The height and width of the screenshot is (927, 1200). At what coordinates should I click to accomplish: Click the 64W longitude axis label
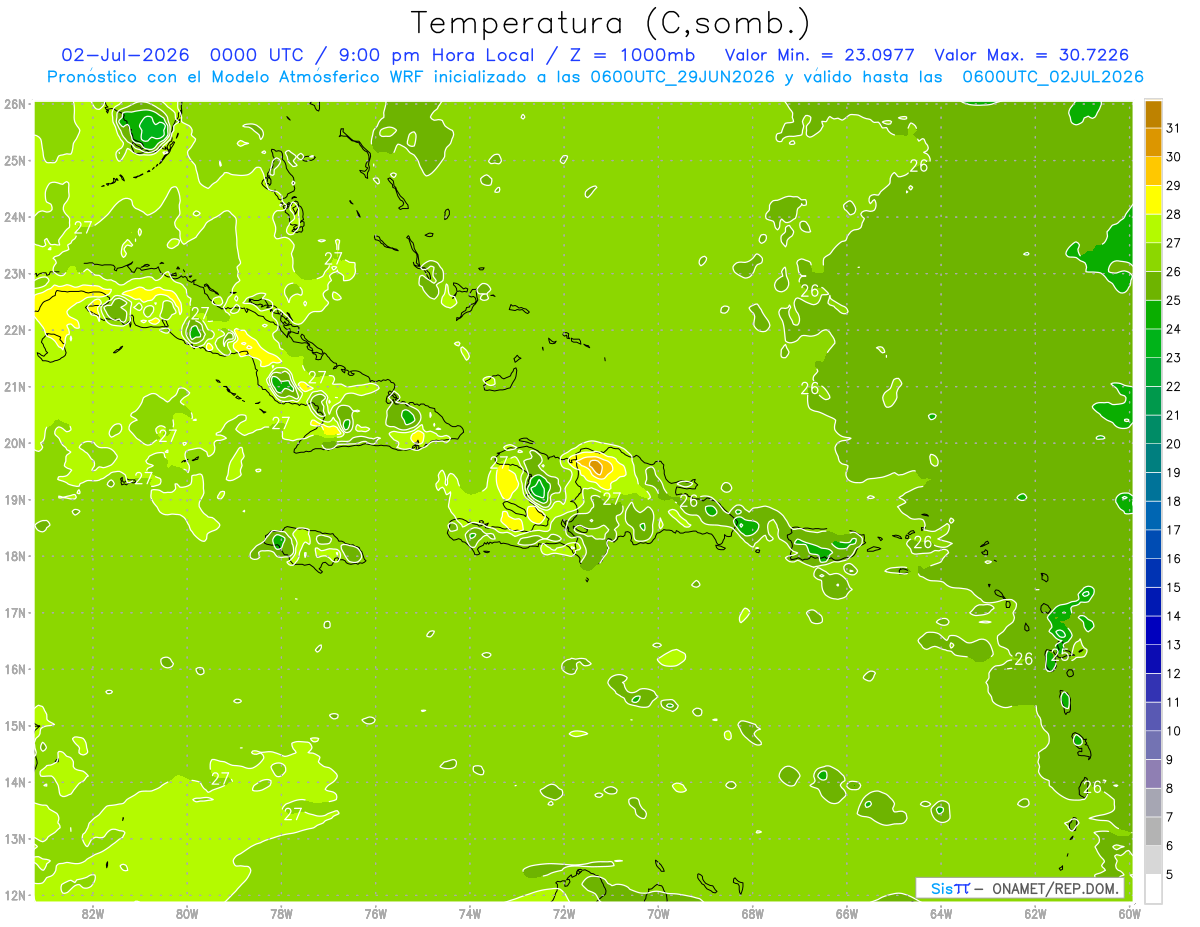940,913
